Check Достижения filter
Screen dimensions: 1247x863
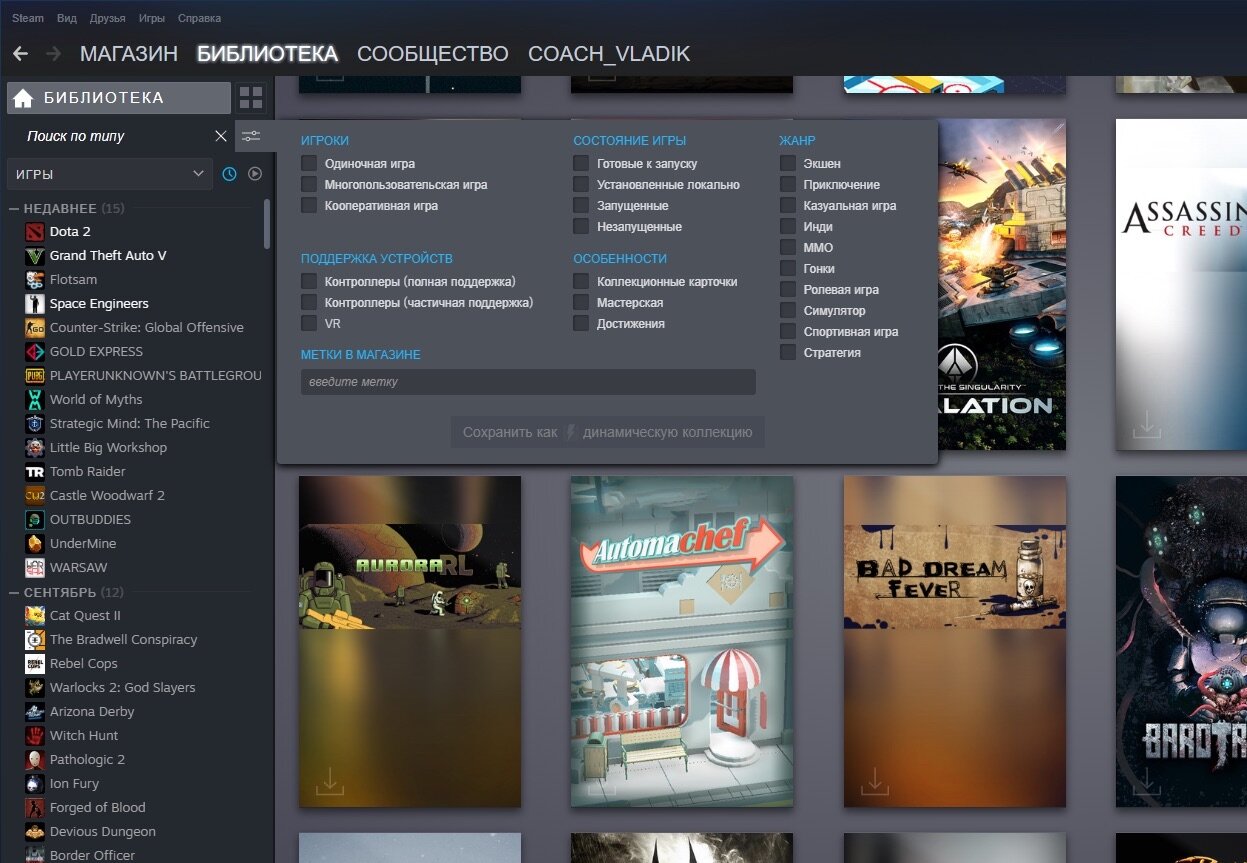(581, 323)
